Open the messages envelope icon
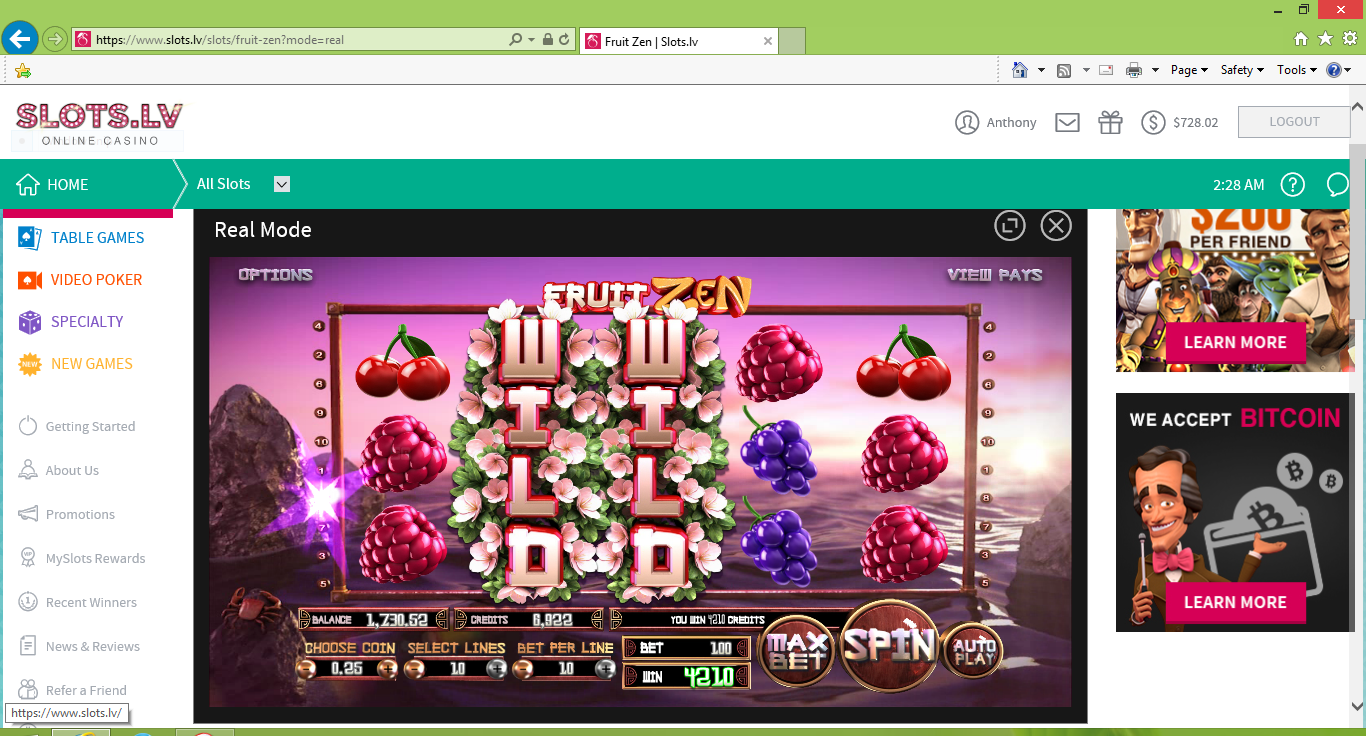This screenshot has height=736, width=1366. click(1067, 122)
